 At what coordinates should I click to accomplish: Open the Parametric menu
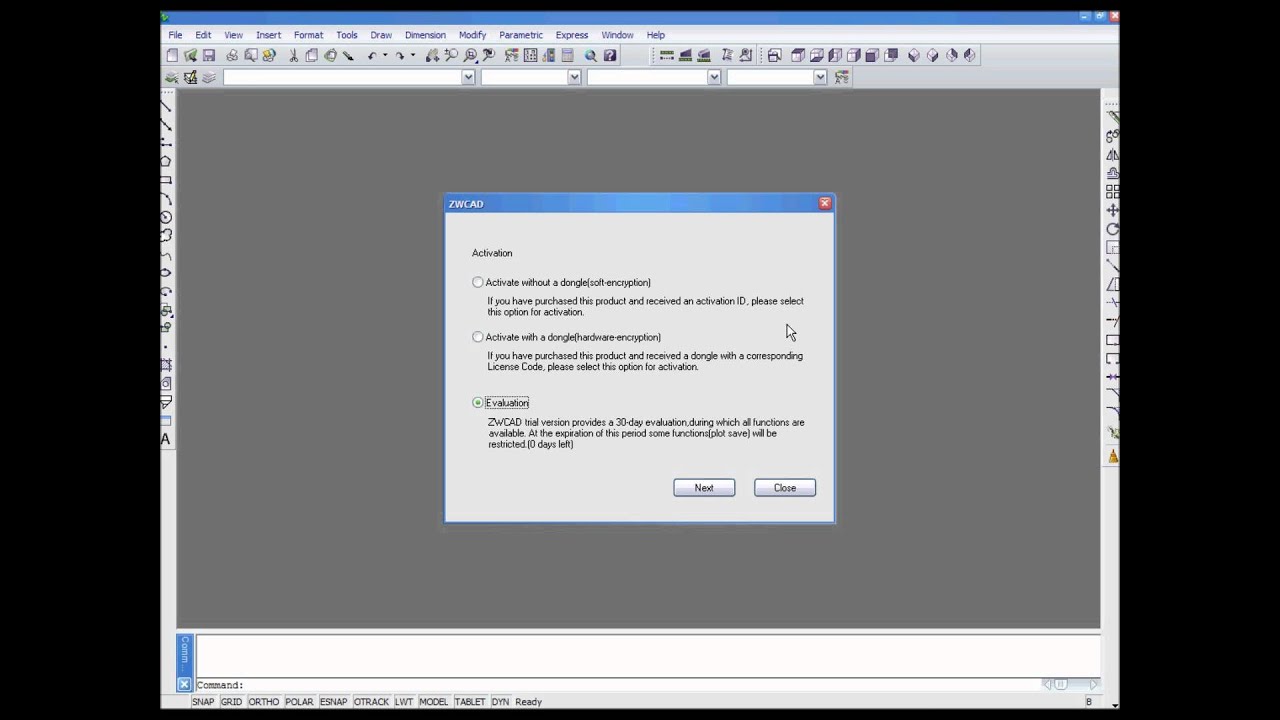521,35
